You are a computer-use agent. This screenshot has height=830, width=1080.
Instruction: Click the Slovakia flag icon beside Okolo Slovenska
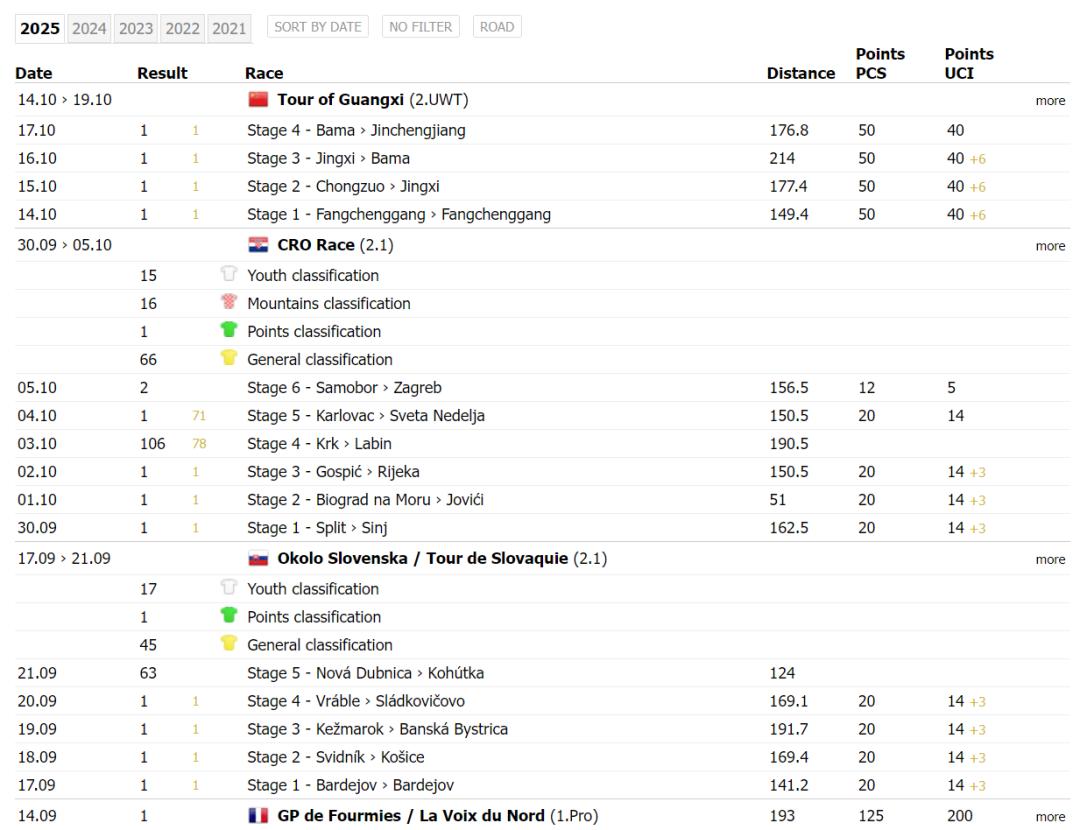(x=258, y=559)
